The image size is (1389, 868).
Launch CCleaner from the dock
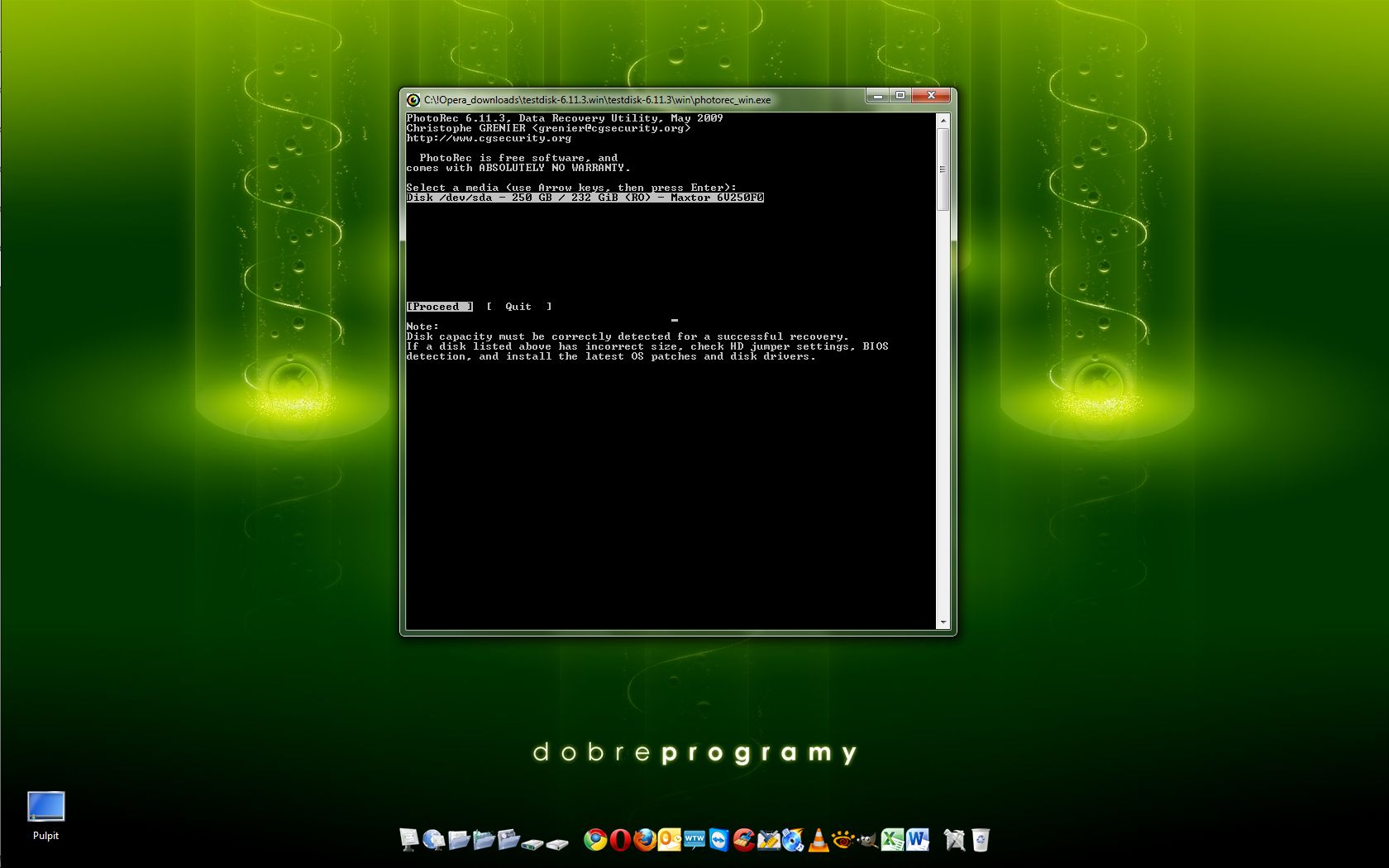click(x=744, y=840)
